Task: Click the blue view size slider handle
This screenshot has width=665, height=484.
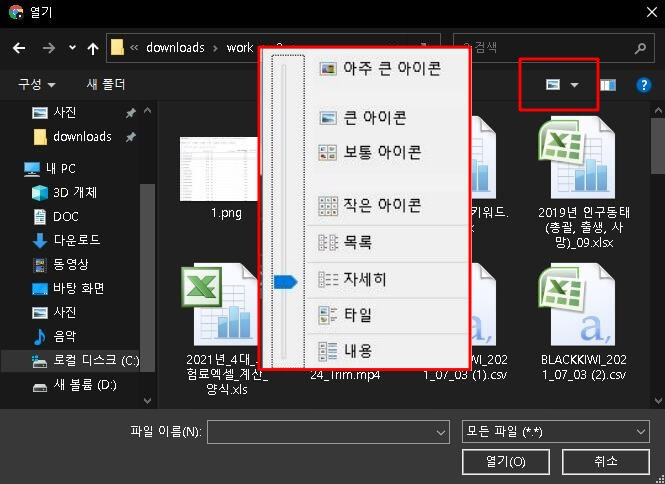Action: pos(285,282)
